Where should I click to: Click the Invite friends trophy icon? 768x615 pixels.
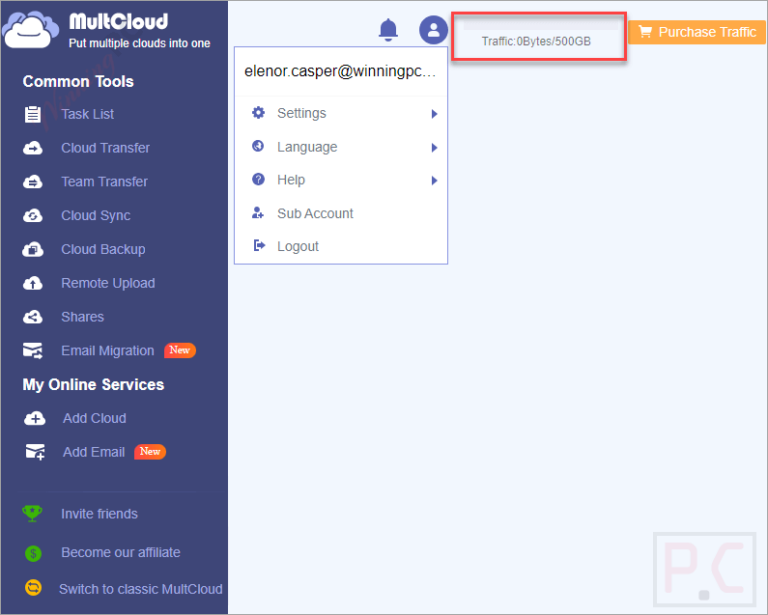[x=32, y=514]
